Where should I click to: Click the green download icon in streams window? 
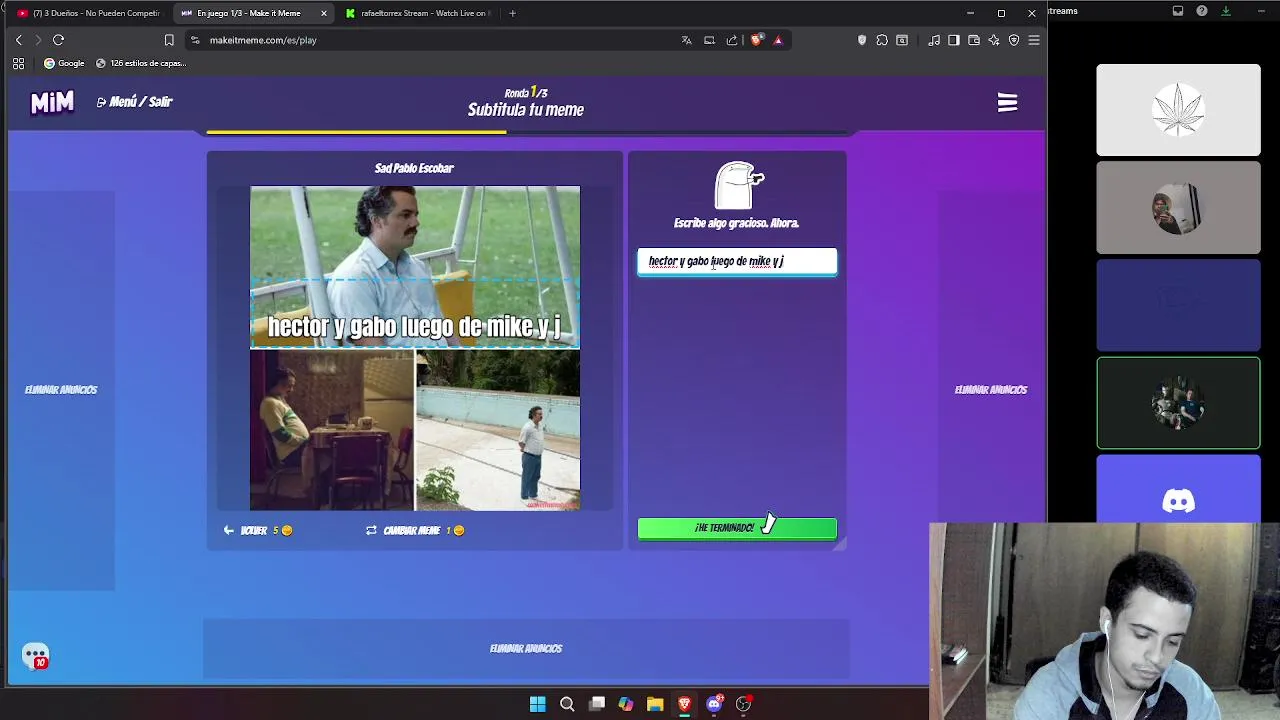1226,11
